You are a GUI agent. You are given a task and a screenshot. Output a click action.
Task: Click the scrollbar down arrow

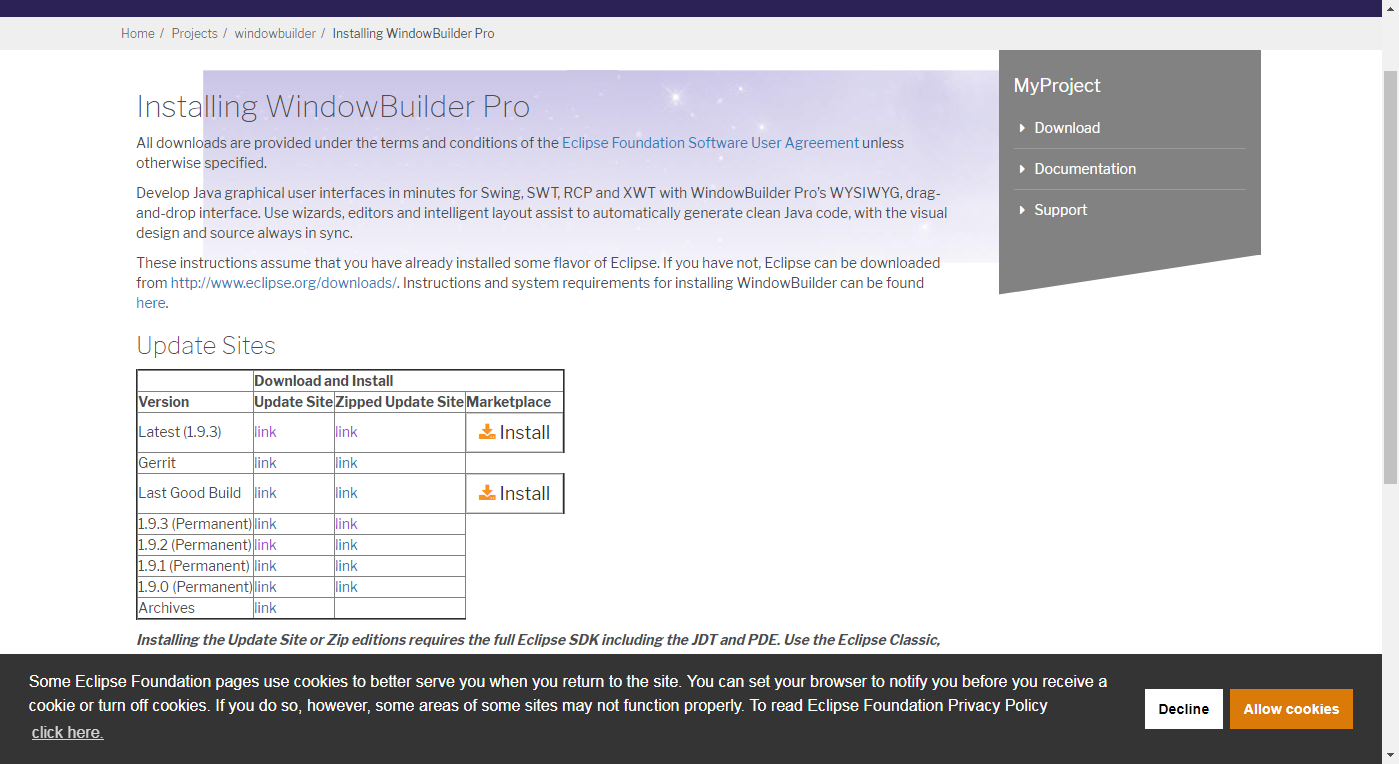click(x=1389, y=756)
